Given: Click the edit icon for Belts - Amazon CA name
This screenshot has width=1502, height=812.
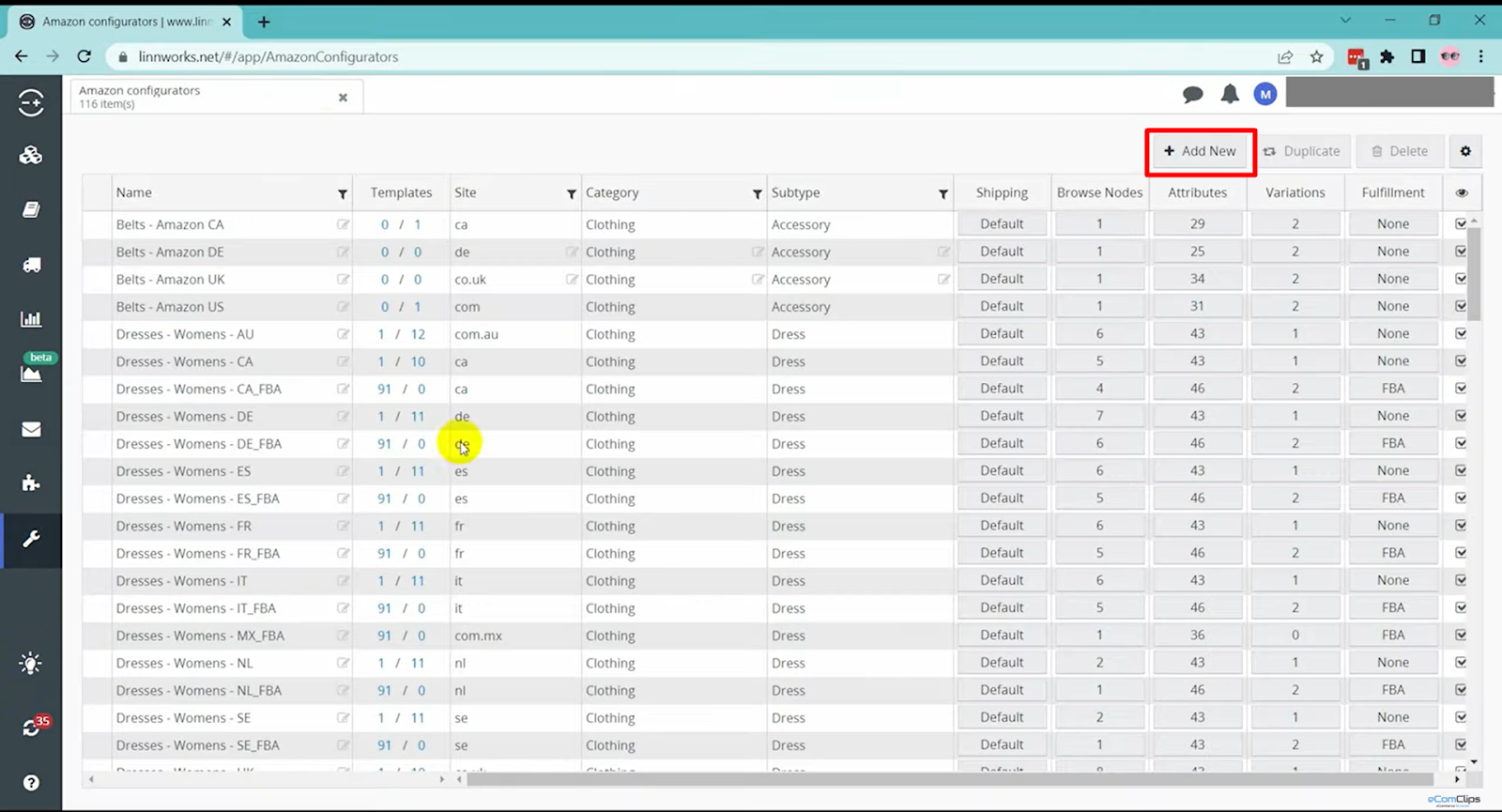Looking at the screenshot, I should [x=344, y=224].
